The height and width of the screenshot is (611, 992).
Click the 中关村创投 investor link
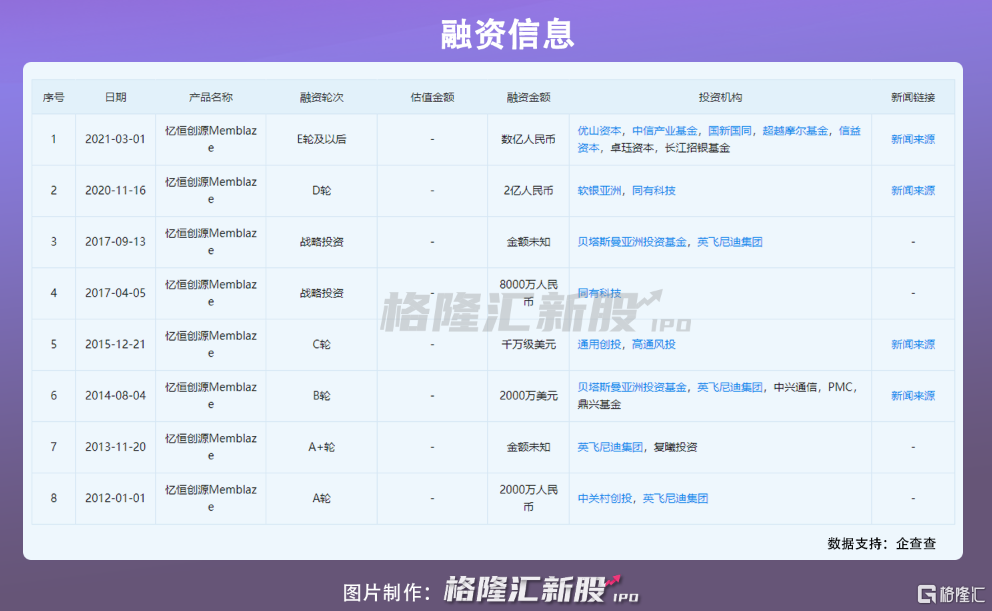tap(606, 498)
